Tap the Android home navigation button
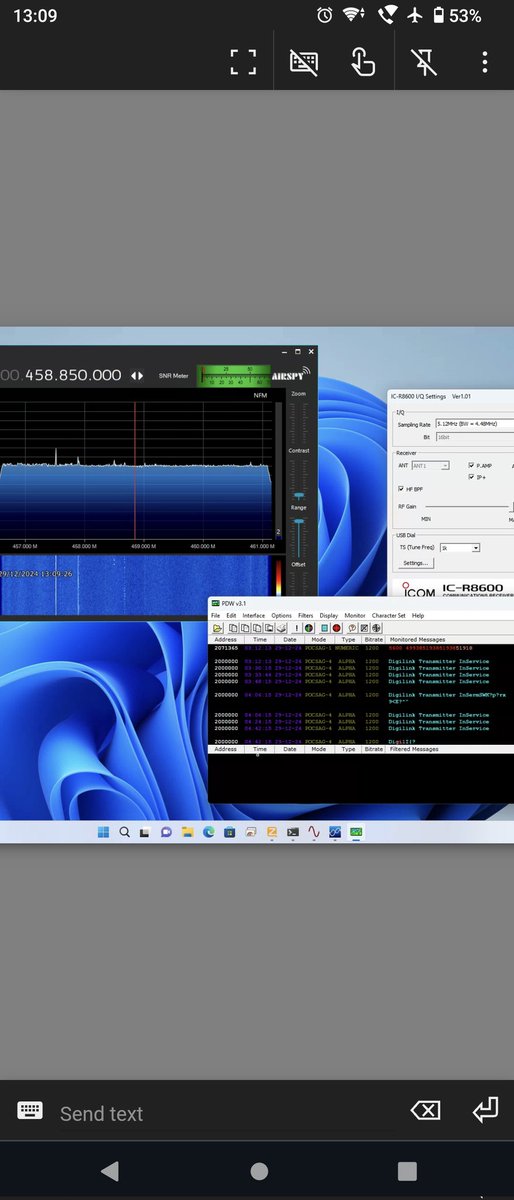The image size is (514, 1200). [259, 1171]
